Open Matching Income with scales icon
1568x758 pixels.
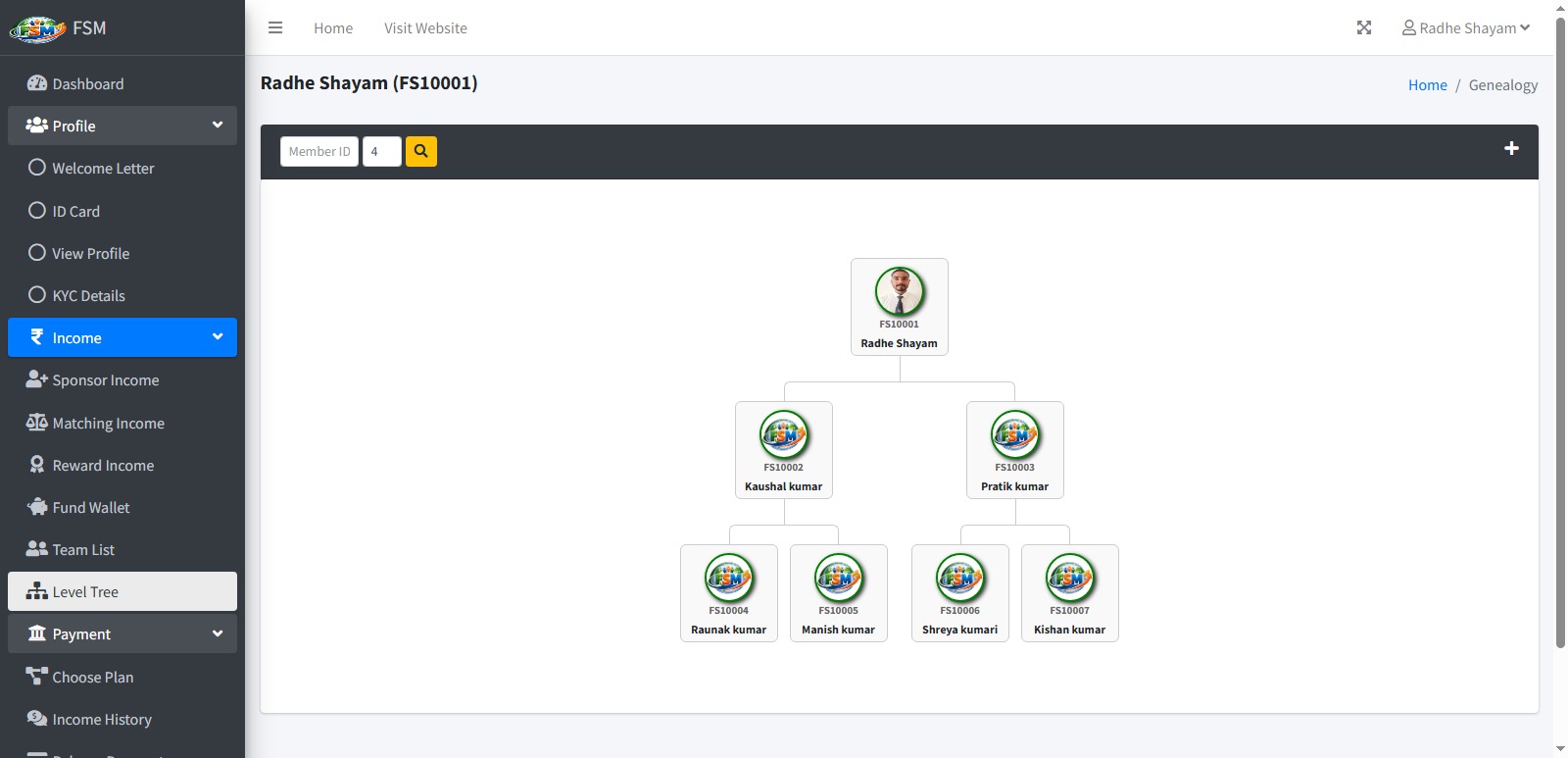pyautogui.click(x=108, y=424)
